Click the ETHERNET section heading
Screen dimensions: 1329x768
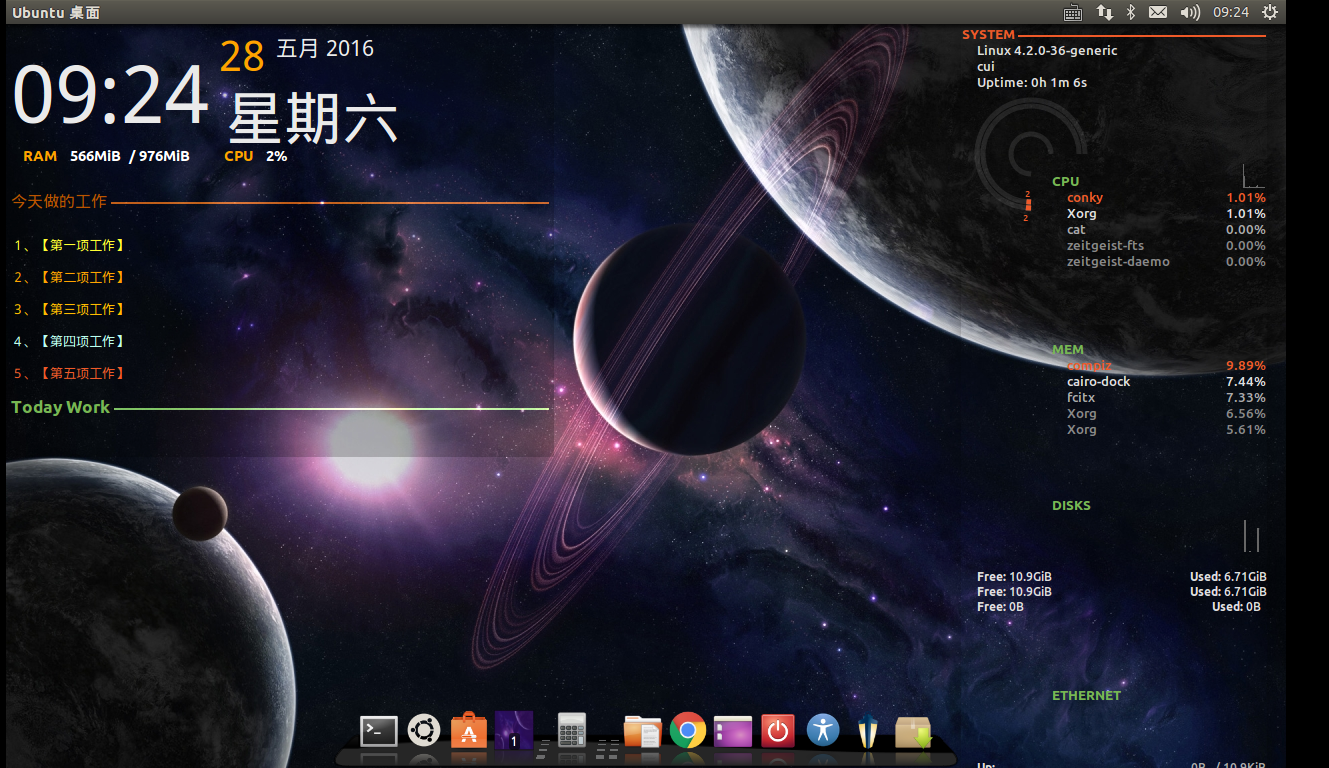pyautogui.click(x=1086, y=696)
